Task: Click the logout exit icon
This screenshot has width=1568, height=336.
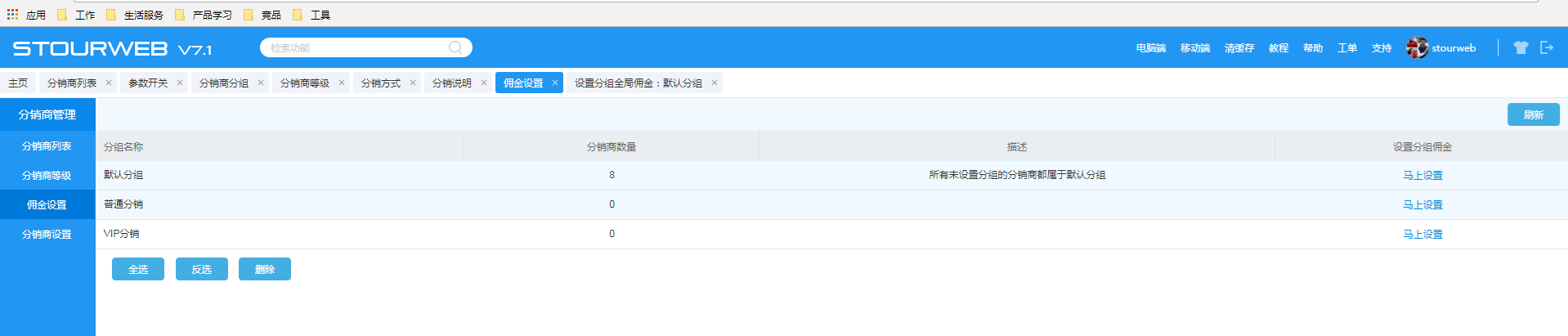Action: pyautogui.click(x=1547, y=47)
